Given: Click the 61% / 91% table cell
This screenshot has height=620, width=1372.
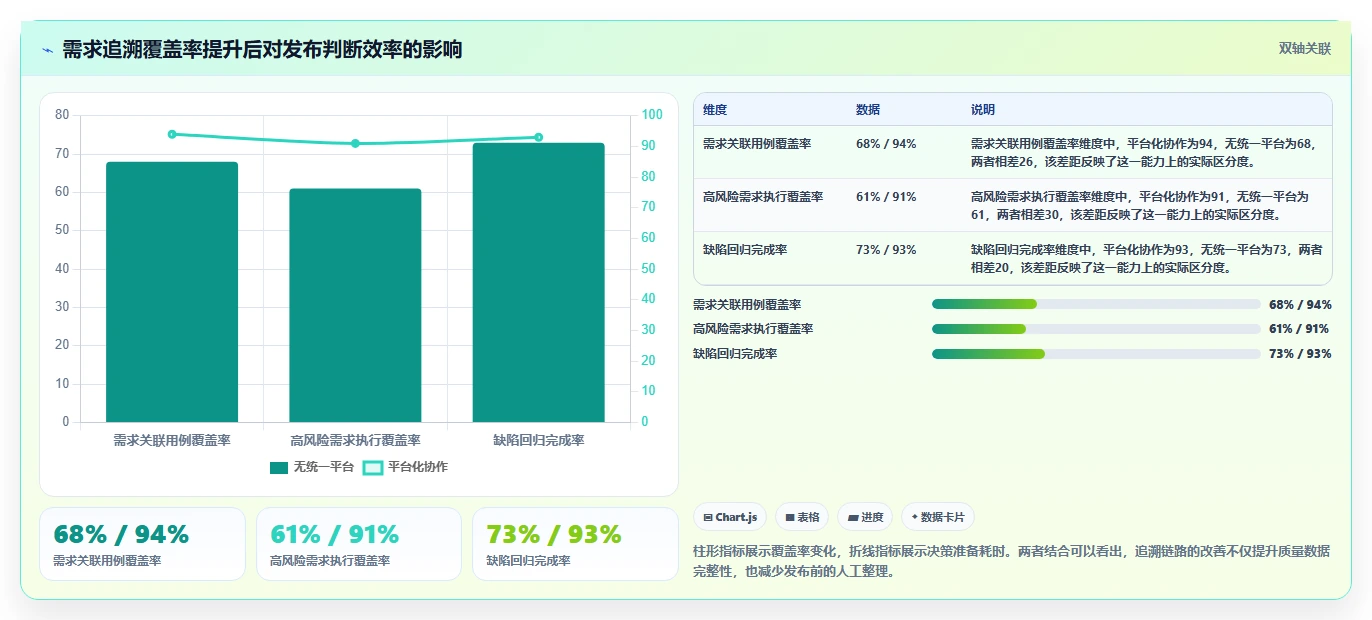Looking at the screenshot, I should [886, 197].
